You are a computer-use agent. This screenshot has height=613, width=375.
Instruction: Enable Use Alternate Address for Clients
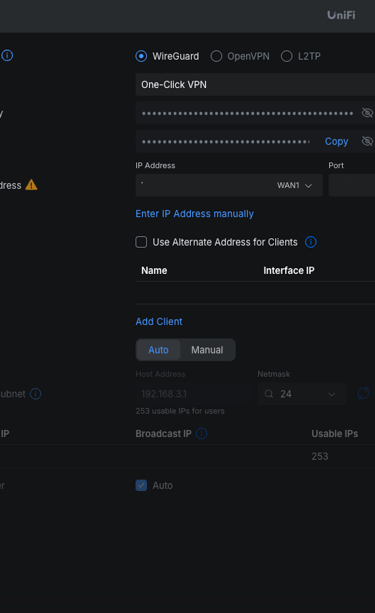click(141, 242)
